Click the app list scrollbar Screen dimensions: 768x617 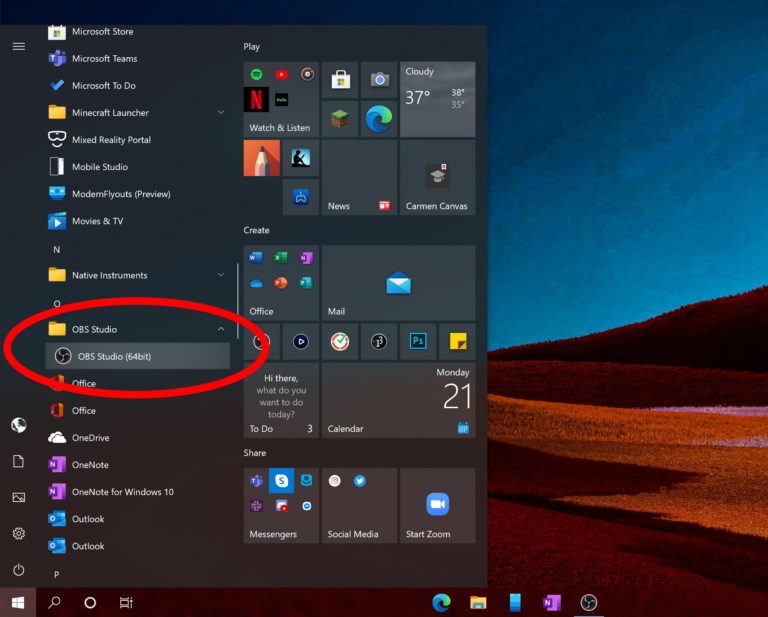tap(238, 301)
